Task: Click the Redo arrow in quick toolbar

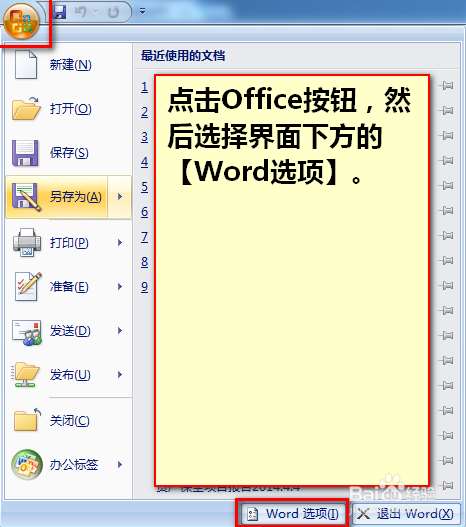Action: coord(113,12)
